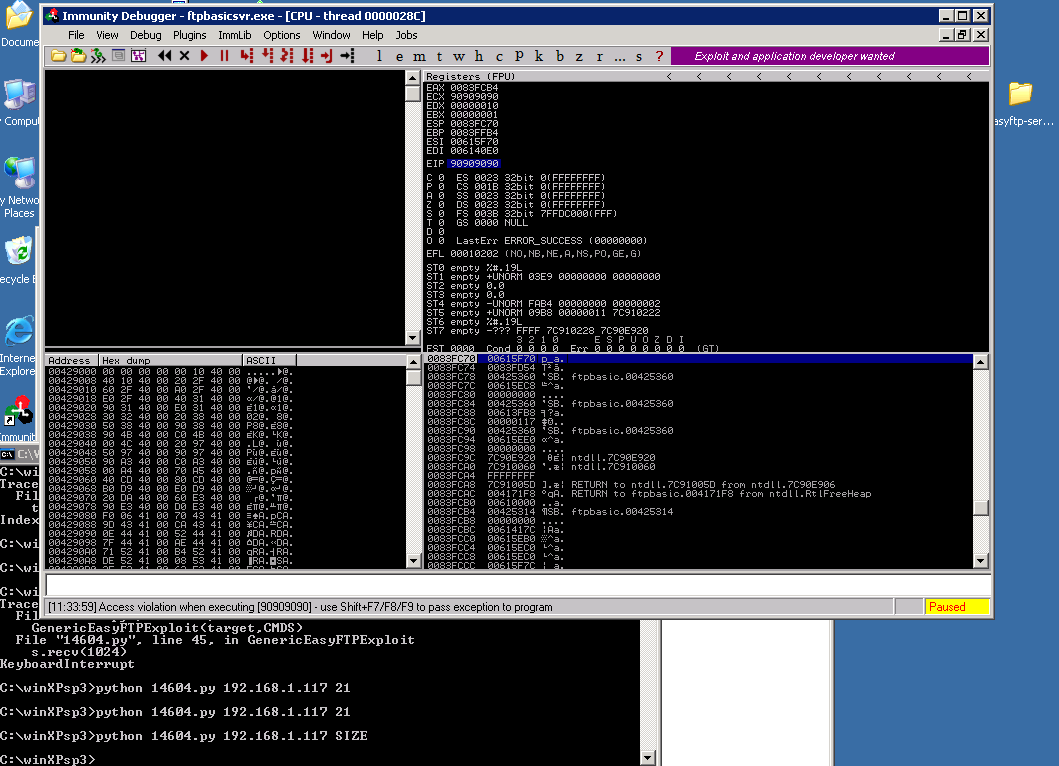Show Patches with 'P' button
Screen dimensions: 1059x766
point(519,56)
